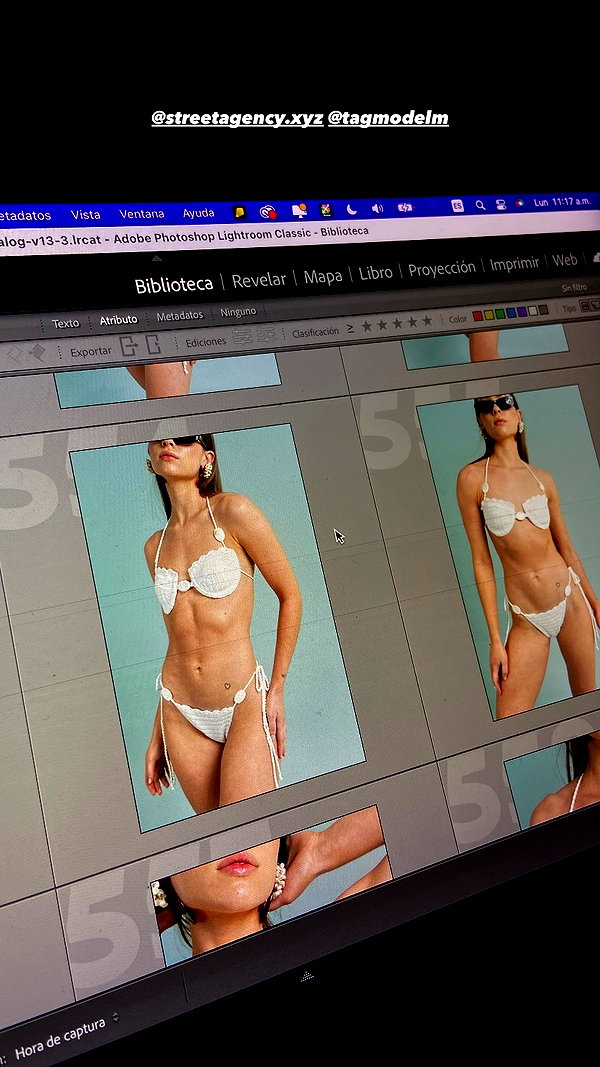Select the top-left partially visible photo thumbnail
This screenshot has width=600, height=1067.
[167, 379]
